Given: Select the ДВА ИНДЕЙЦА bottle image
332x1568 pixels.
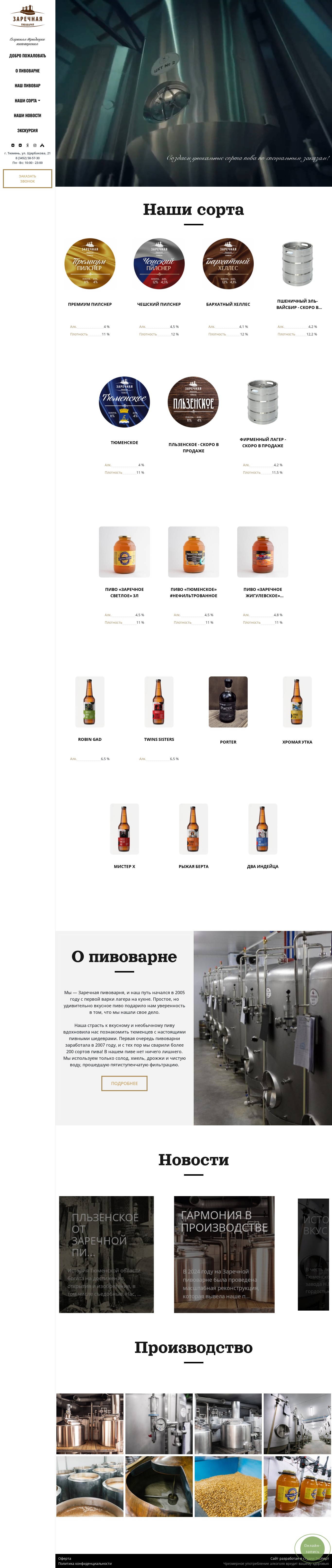Looking at the screenshot, I should click(262, 829).
